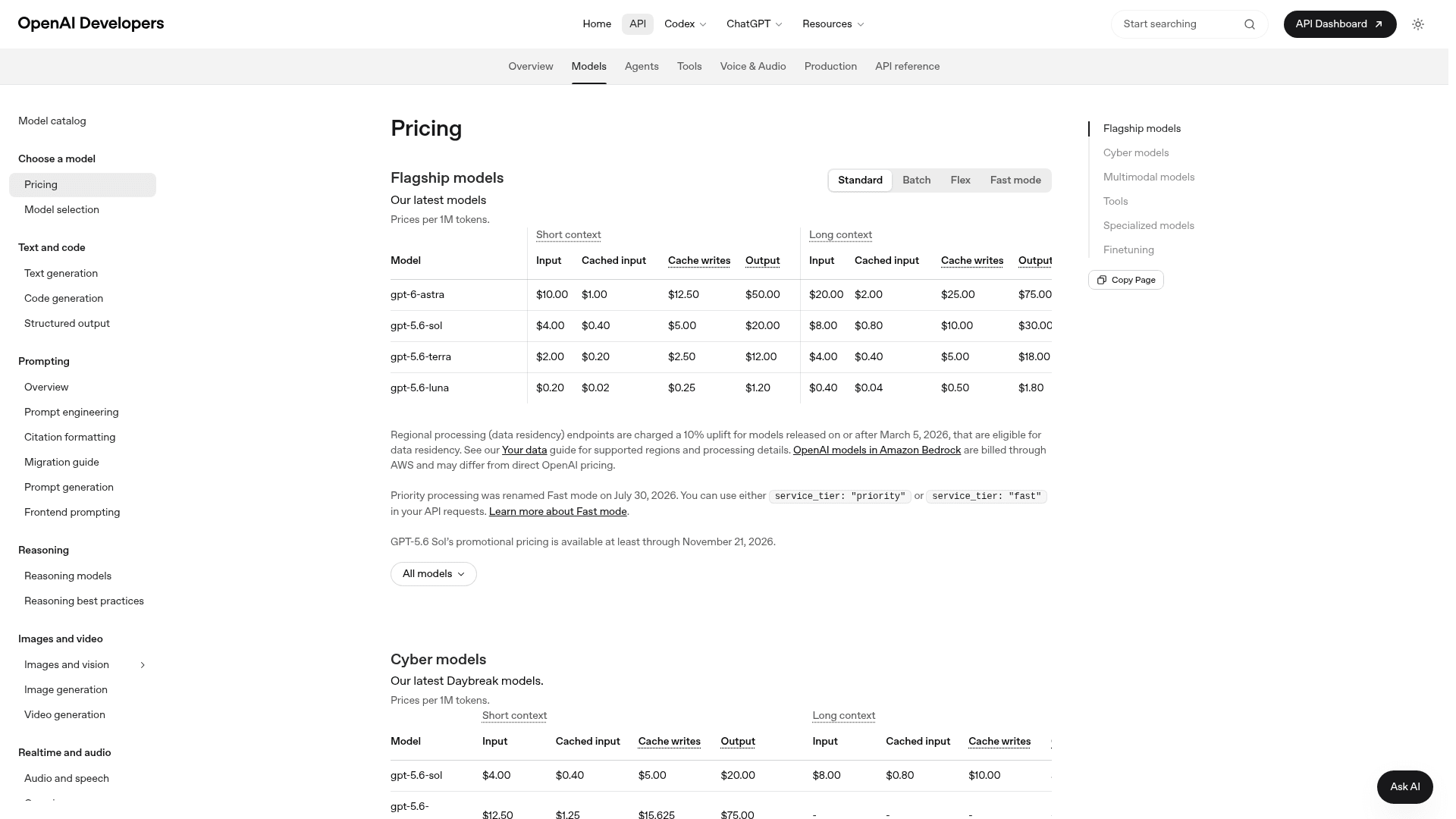Open the Overview tab in sub navigation
The height and width of the screenshot is (819, 1456).
coord(531,67)
